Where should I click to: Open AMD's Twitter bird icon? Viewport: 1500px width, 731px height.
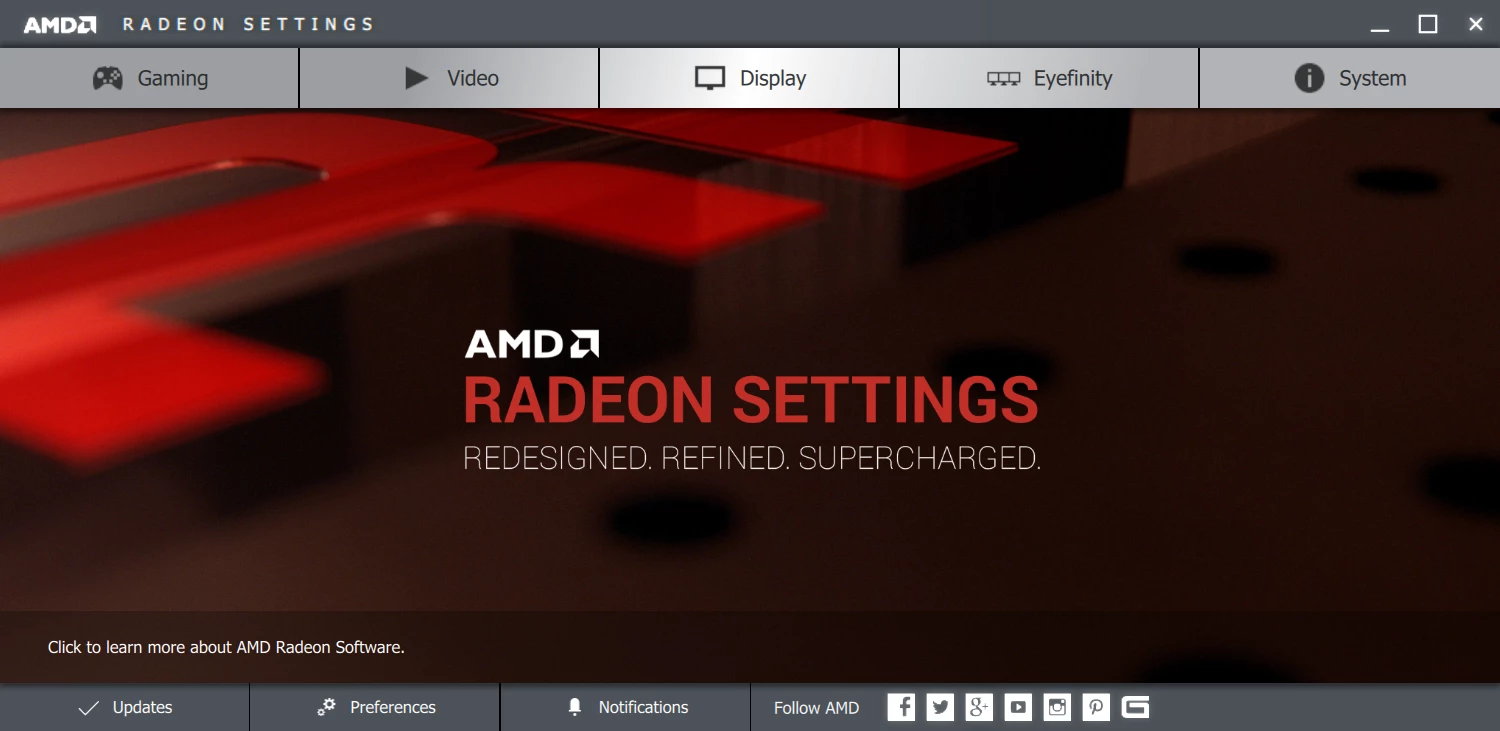click(x=940, y=707)
